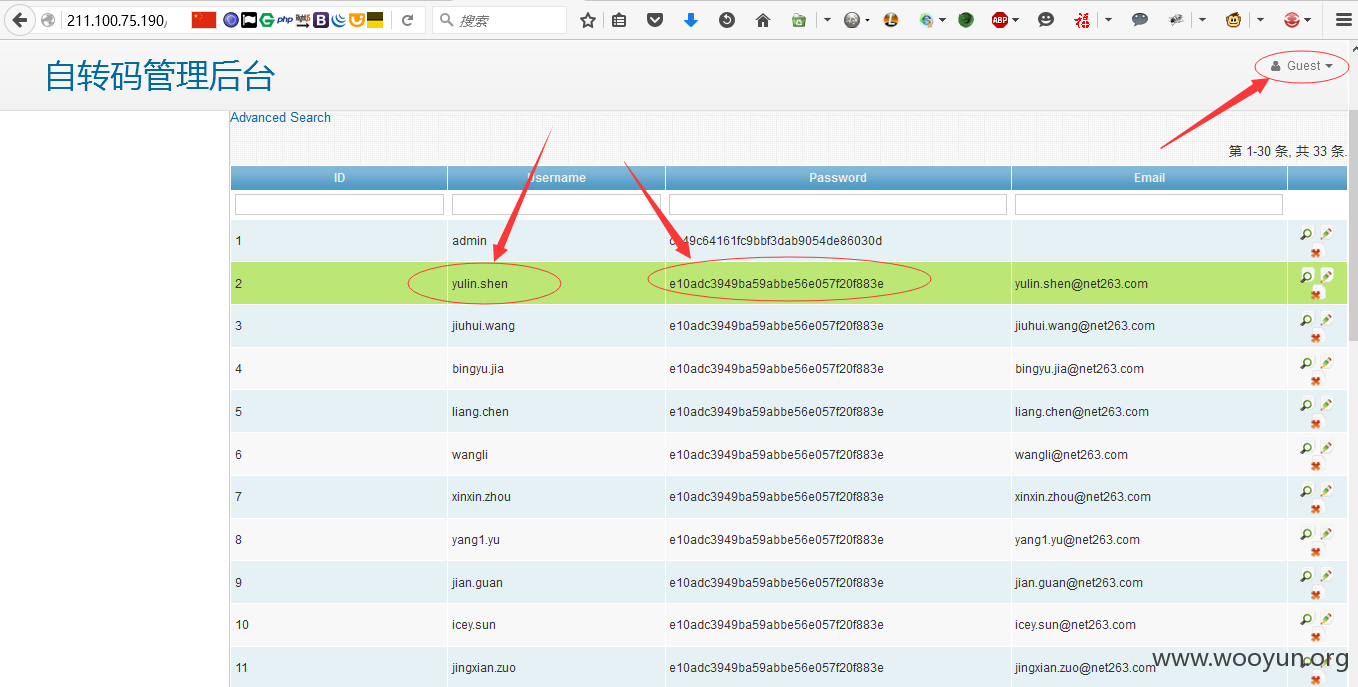This screenshot has height=687, width=1358.
Task: Open Adblock Plus ABP icon
Action: tap(999, 20)
